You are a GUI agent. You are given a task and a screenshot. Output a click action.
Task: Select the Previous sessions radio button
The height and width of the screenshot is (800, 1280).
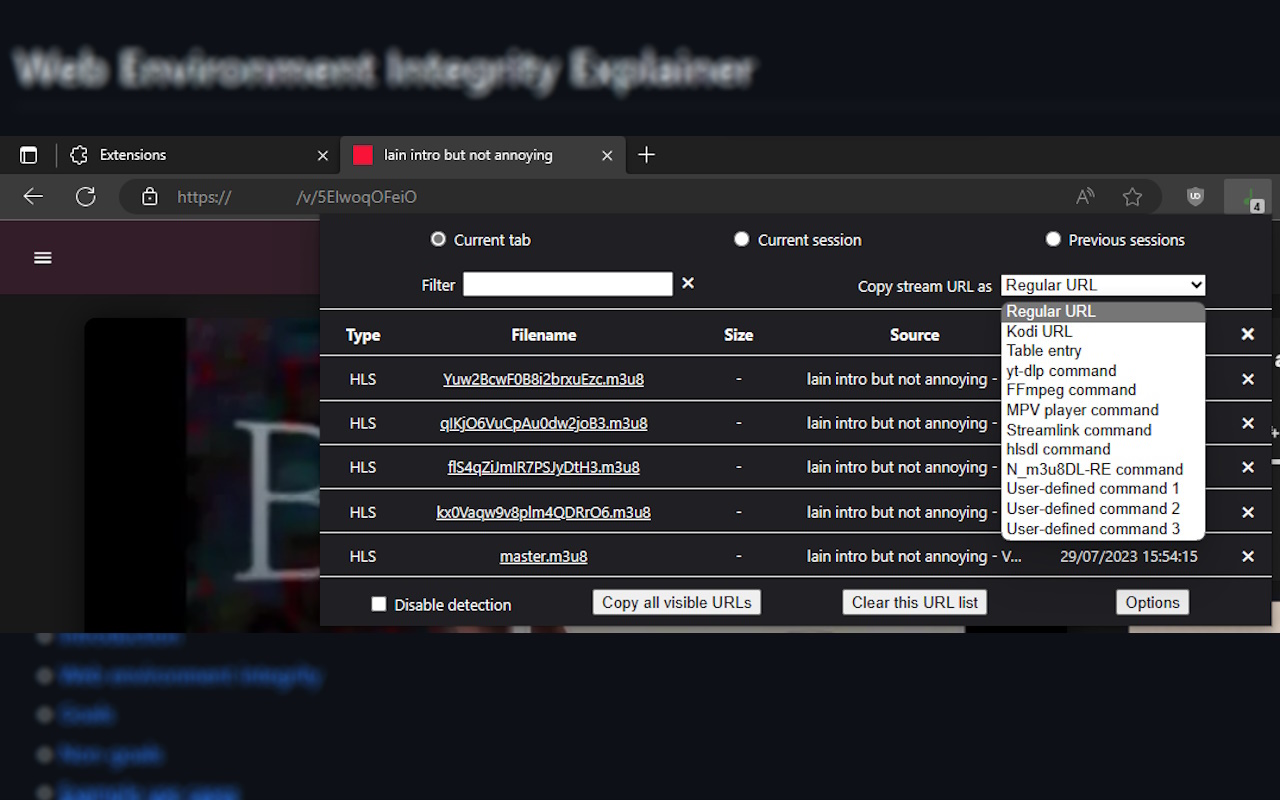[x=1053, y=239]
